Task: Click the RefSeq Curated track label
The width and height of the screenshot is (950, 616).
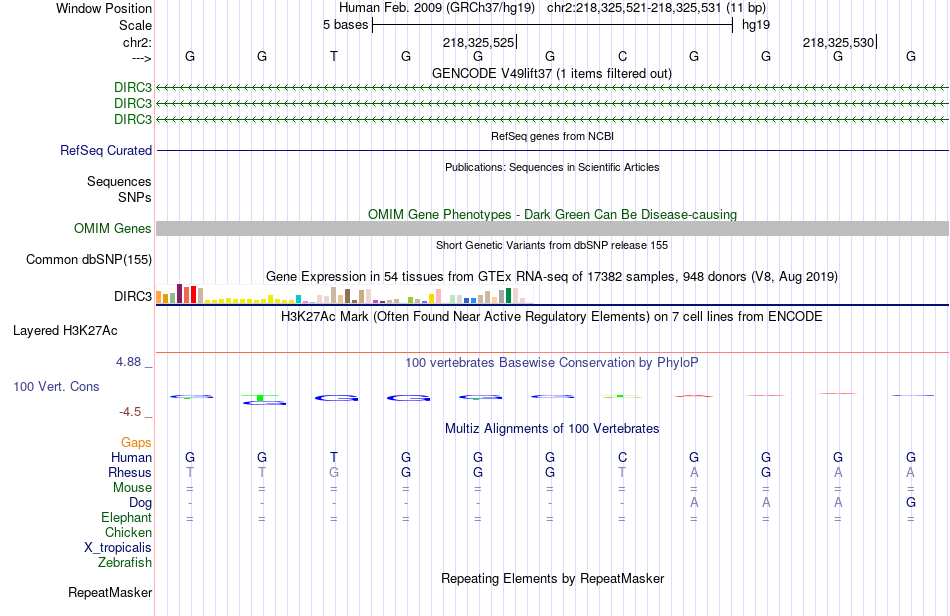Action: point(106,150)
